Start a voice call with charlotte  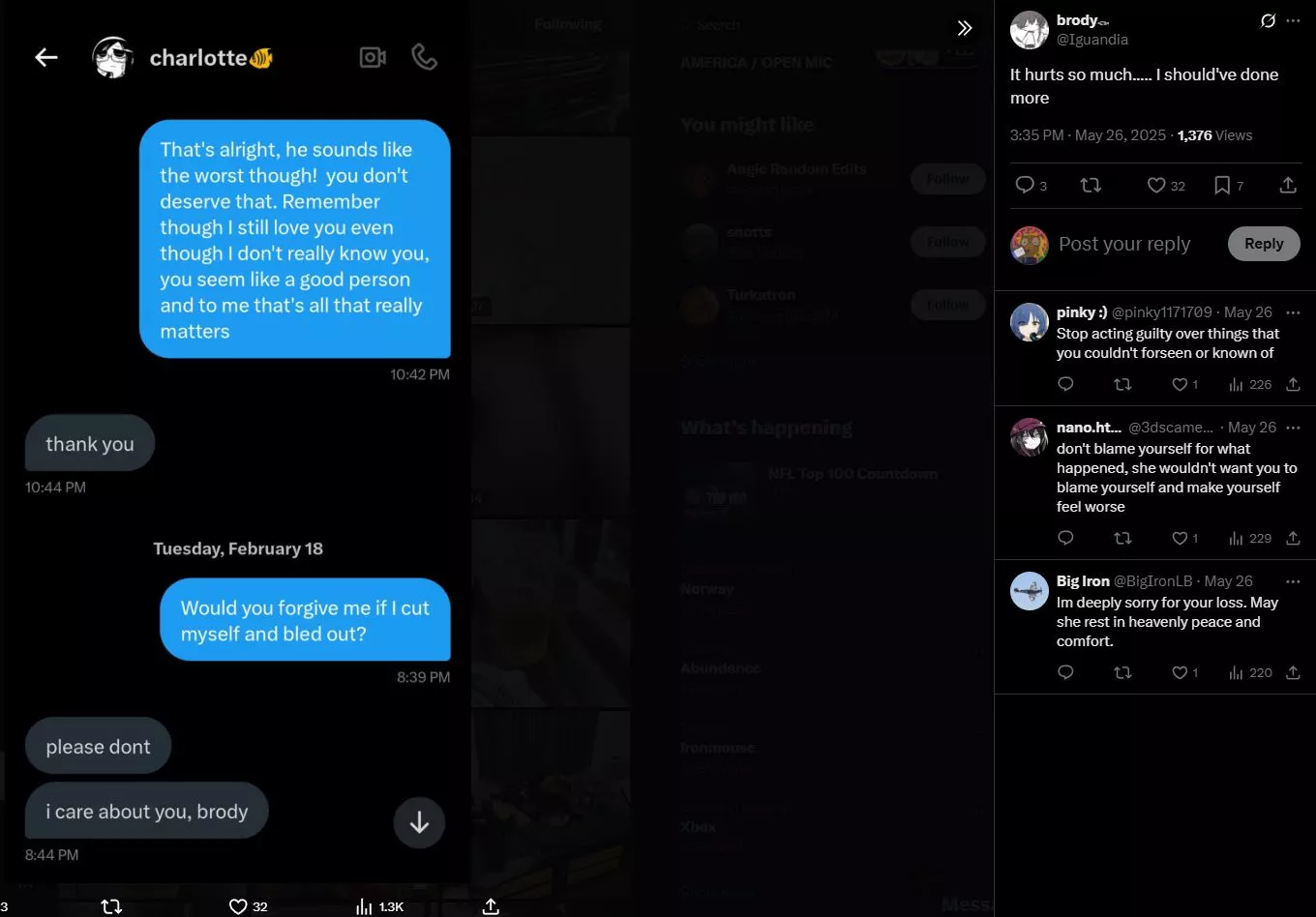click(425, 58)
